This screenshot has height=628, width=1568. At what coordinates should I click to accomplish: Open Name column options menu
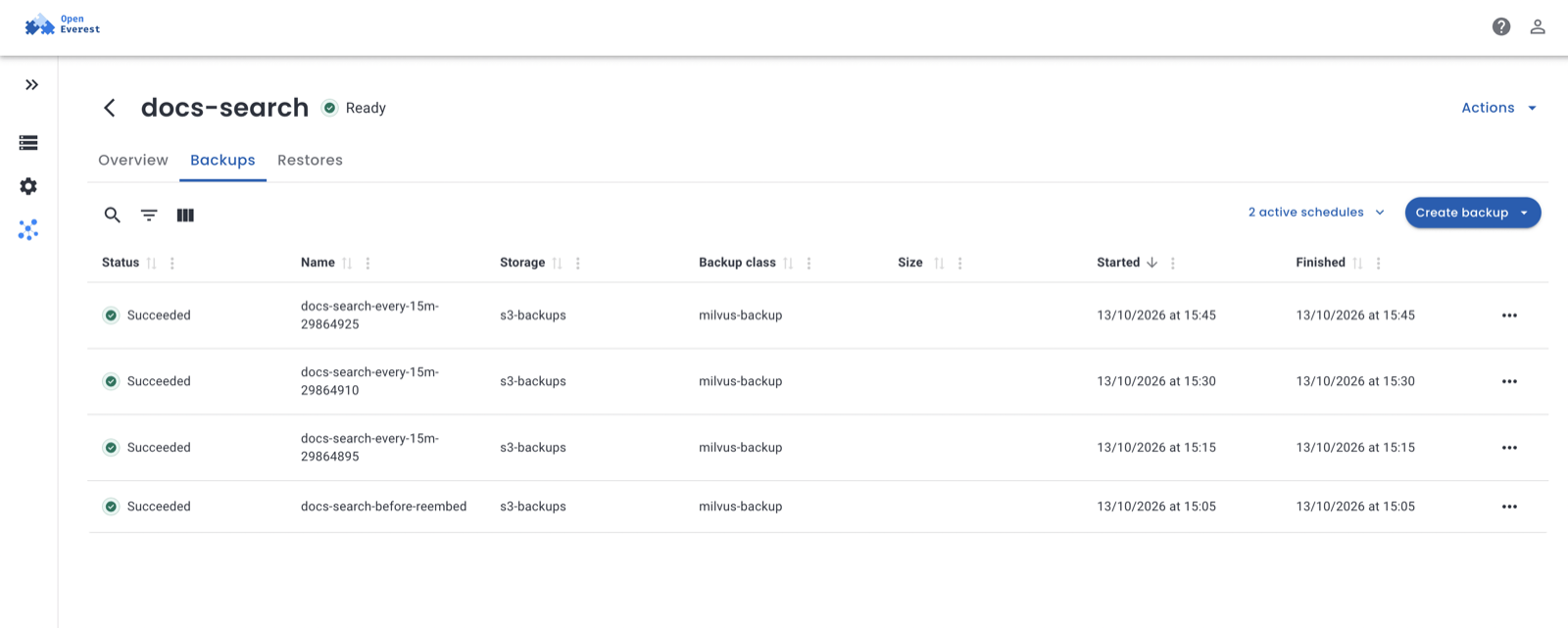coord(367,264)
